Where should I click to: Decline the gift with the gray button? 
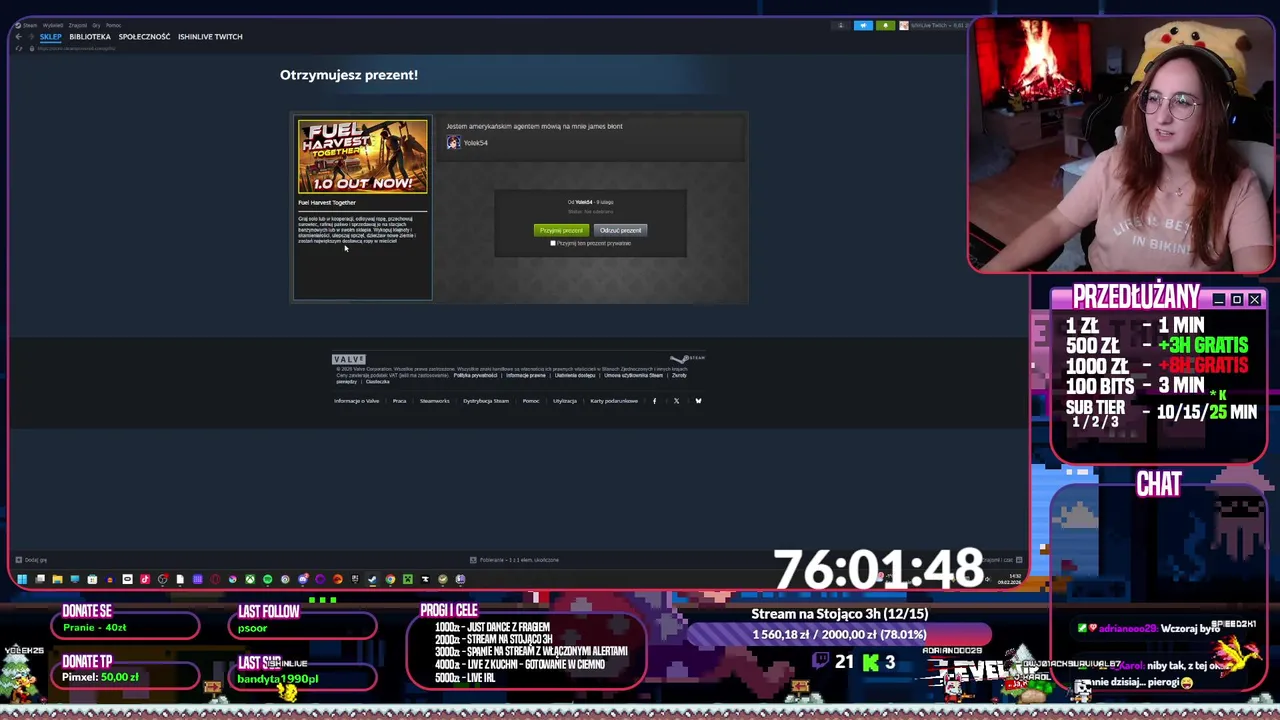click(x=620, y=230)
